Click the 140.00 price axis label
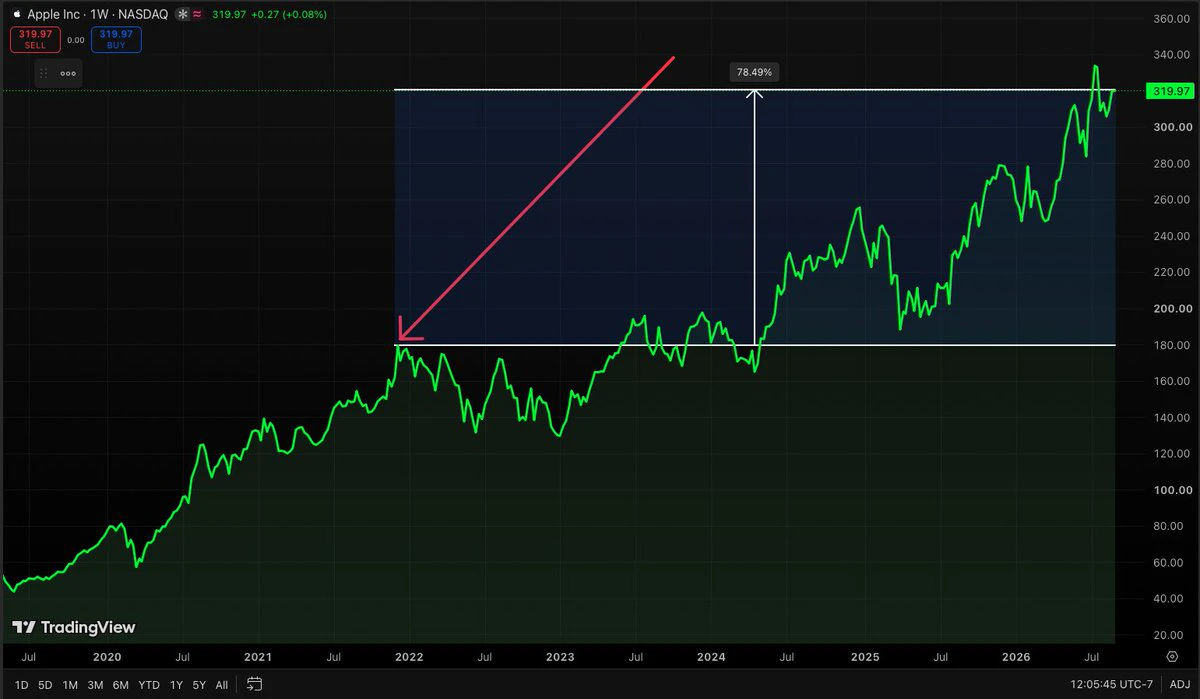This screenshot has height=699, width=1200. (1170, 418)
